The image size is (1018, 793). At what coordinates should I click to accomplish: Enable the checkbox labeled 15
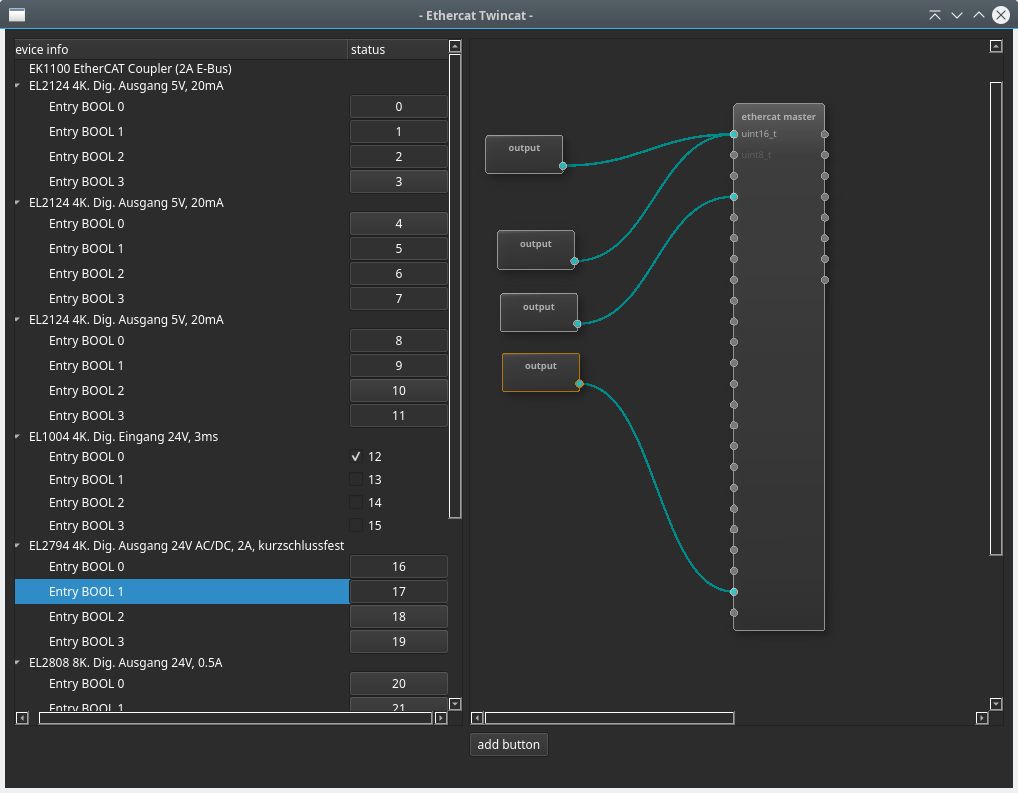[x=356, y=525]
